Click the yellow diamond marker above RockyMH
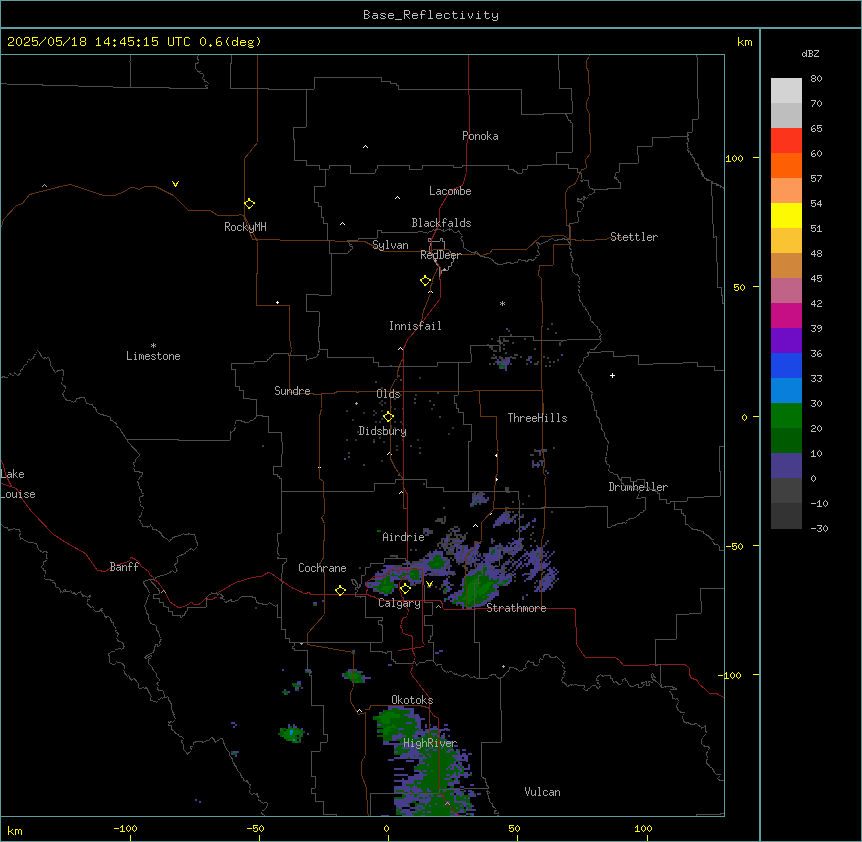The width and height of the screenshot is (862, 842). [x=249, y=203]
